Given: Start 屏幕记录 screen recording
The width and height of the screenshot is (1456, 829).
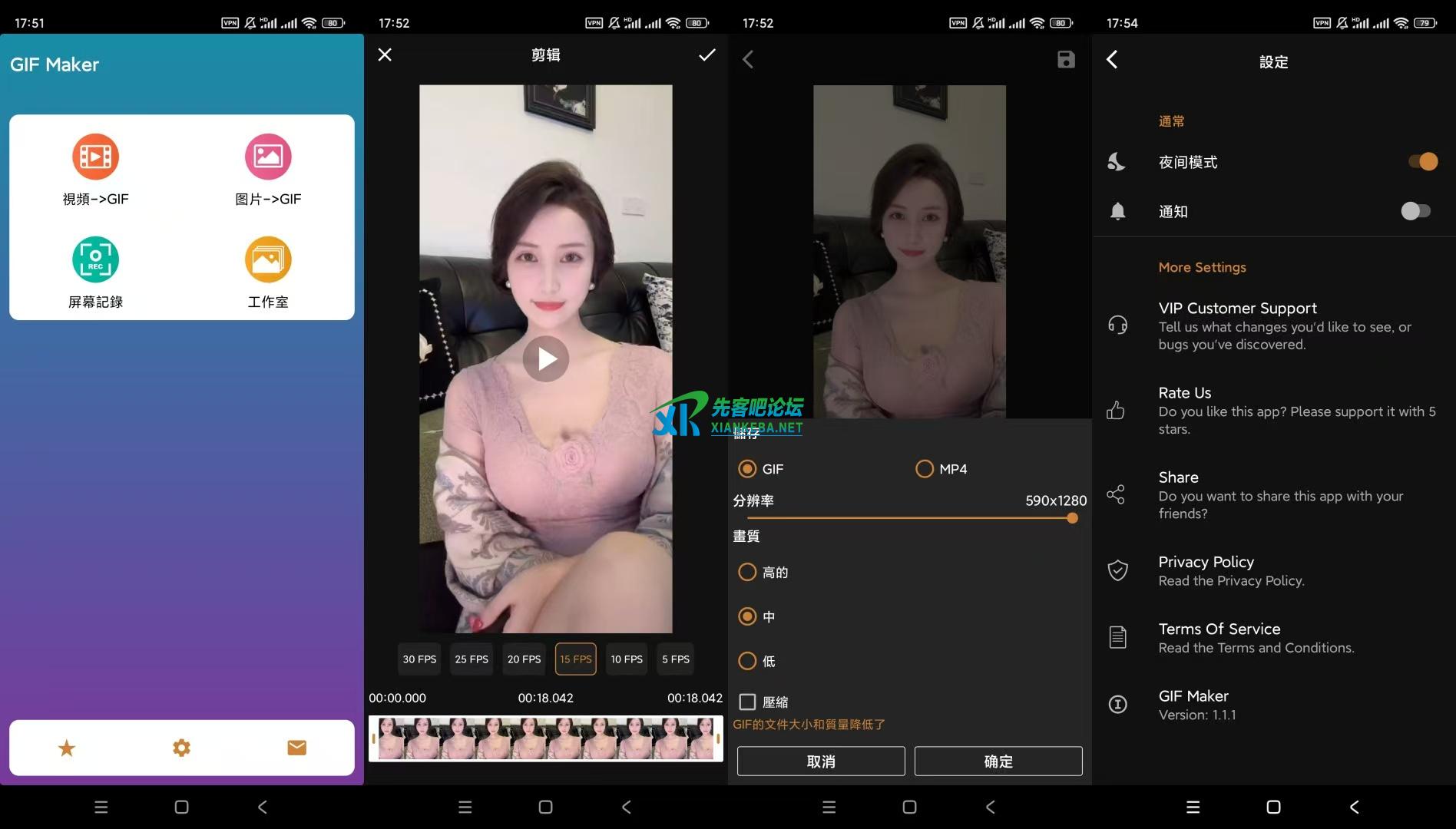Looking at the screenshot, I should [95, 272].
